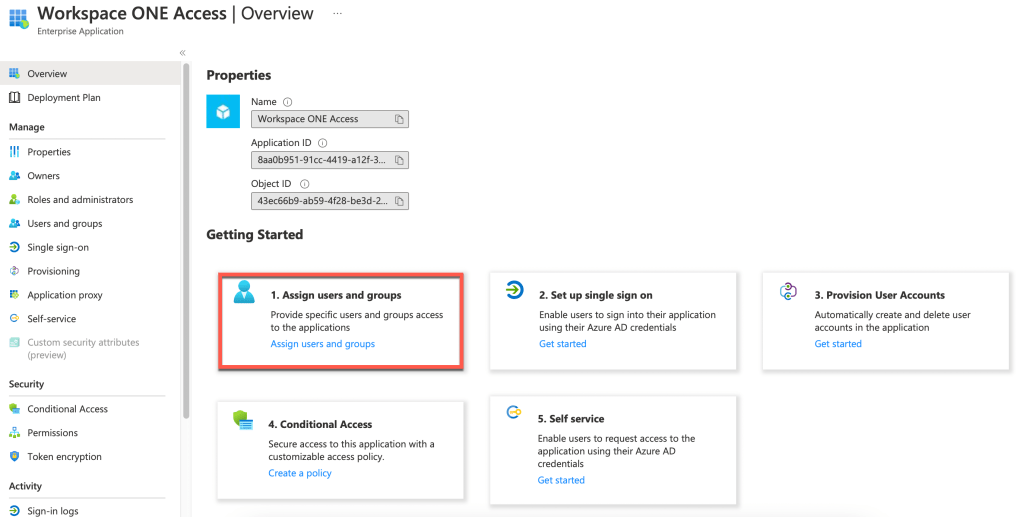Click the Set up single sign on icon
The image size is (1023, 517).
(x=514, y=291)
